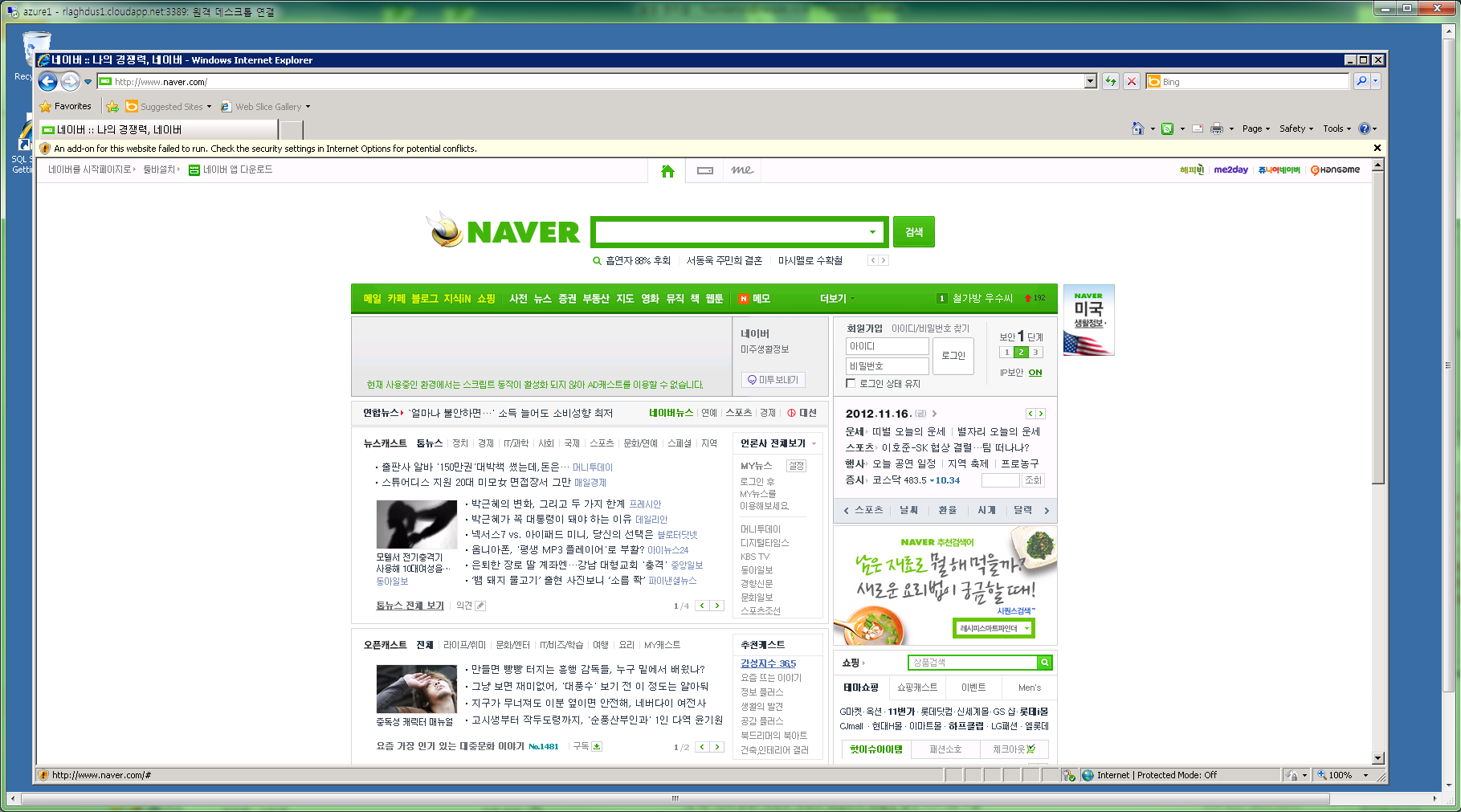Click the orange N memo icon

pyautogui.click(x=744, y=299)
